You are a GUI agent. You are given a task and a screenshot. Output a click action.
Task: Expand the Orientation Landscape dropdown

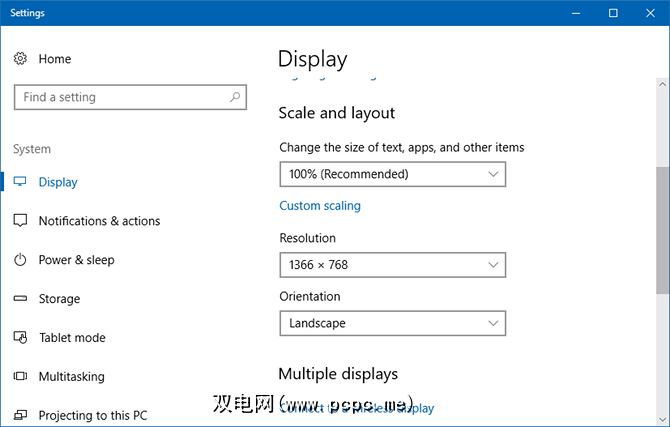pos(392,323)
